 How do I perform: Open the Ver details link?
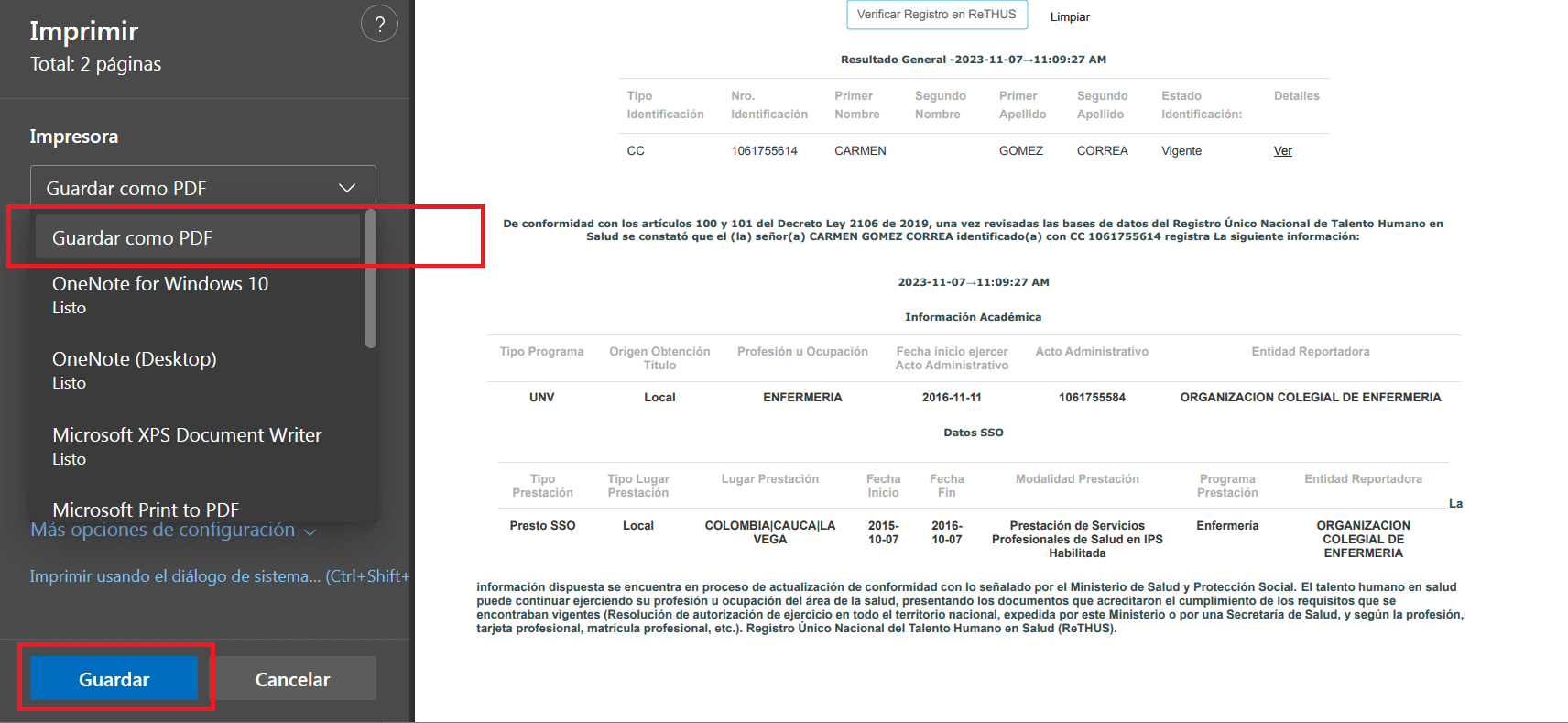1282,151
